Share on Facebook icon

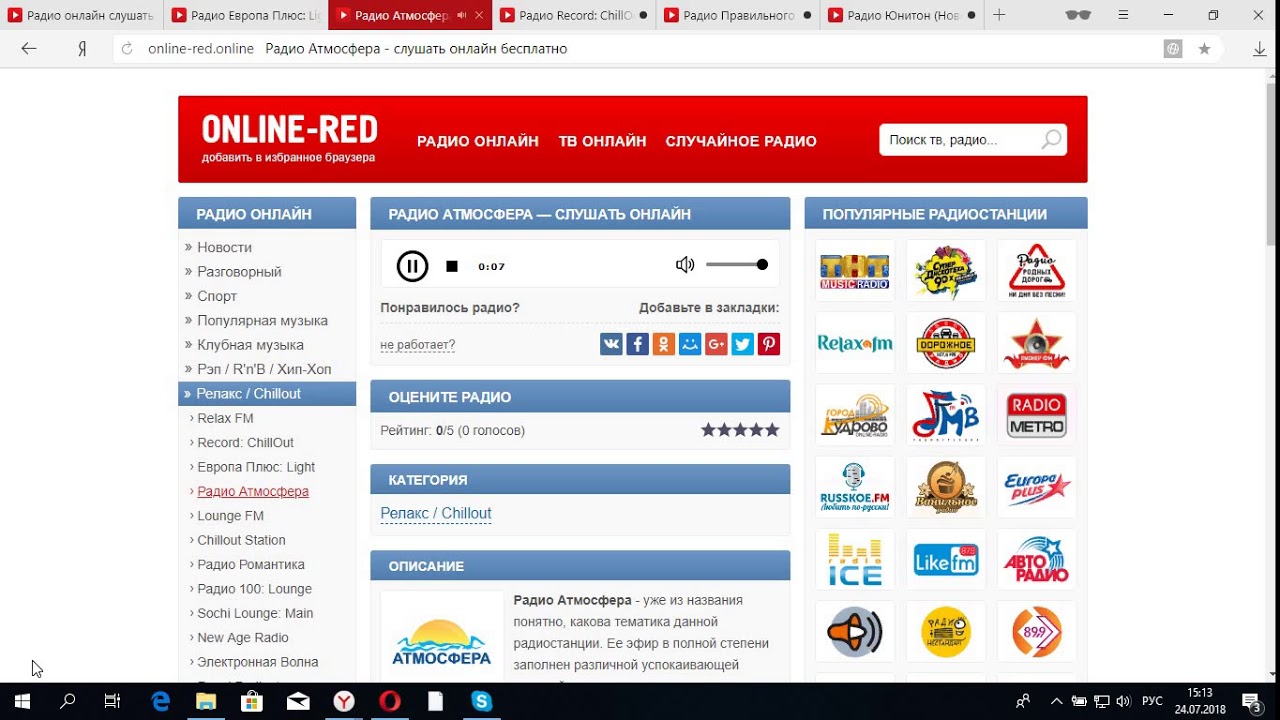[x=637, y=344]
